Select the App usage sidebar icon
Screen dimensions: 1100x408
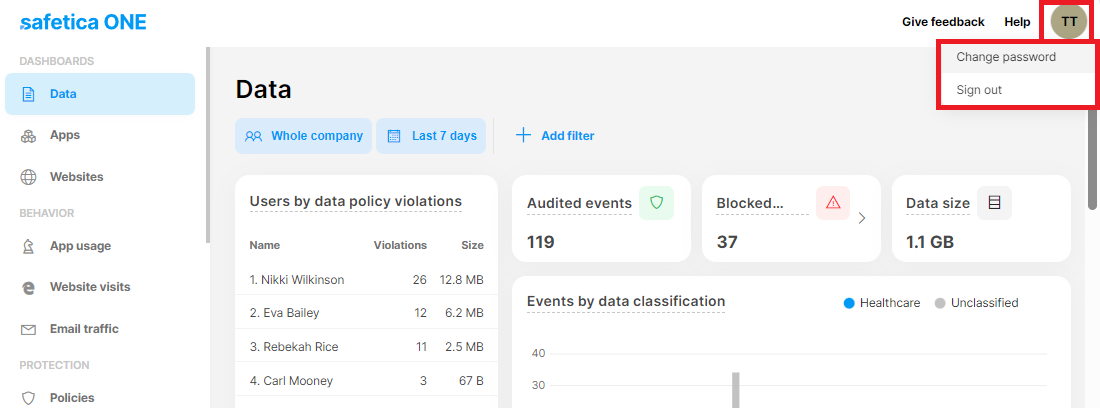pos(29,246)
